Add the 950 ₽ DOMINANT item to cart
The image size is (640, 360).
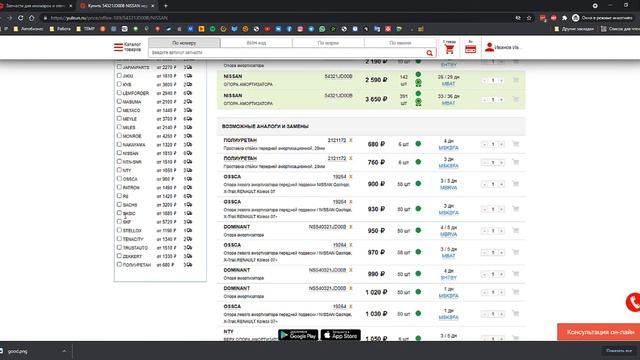(516, 230)
